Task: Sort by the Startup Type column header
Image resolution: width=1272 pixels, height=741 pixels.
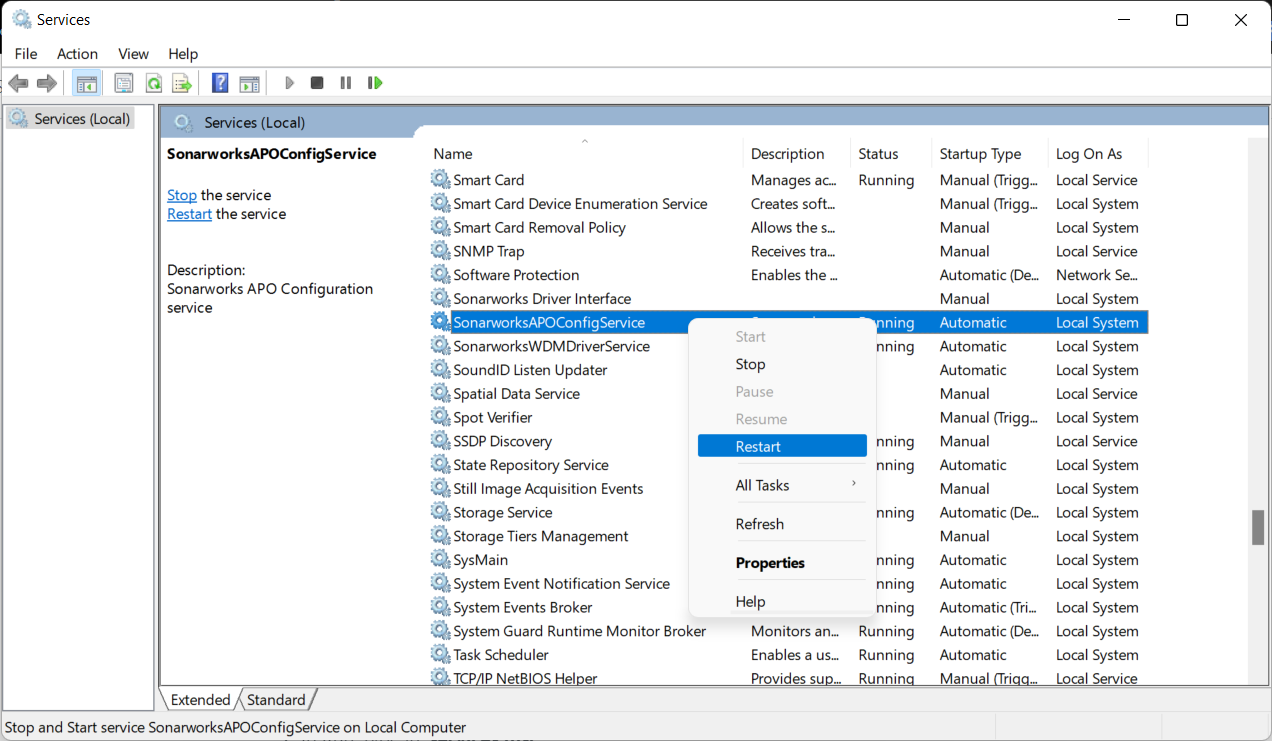Action: coord(990,154)
